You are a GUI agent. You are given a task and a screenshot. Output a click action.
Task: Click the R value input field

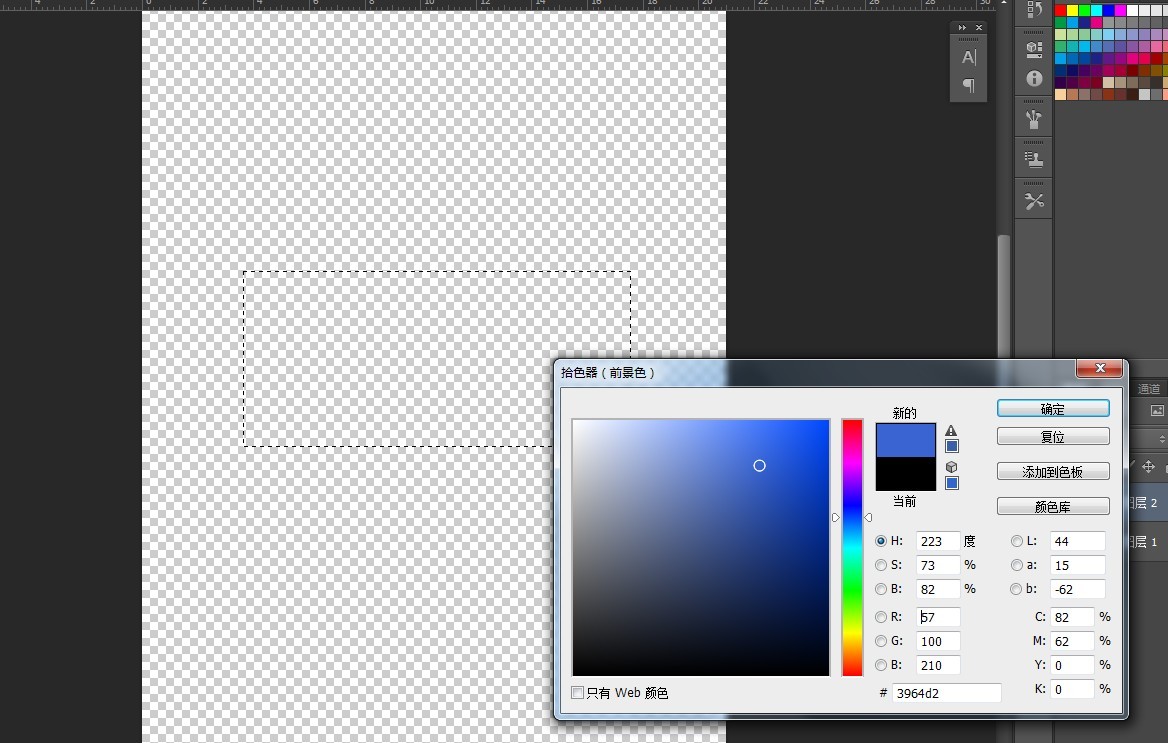pos(938,617)
